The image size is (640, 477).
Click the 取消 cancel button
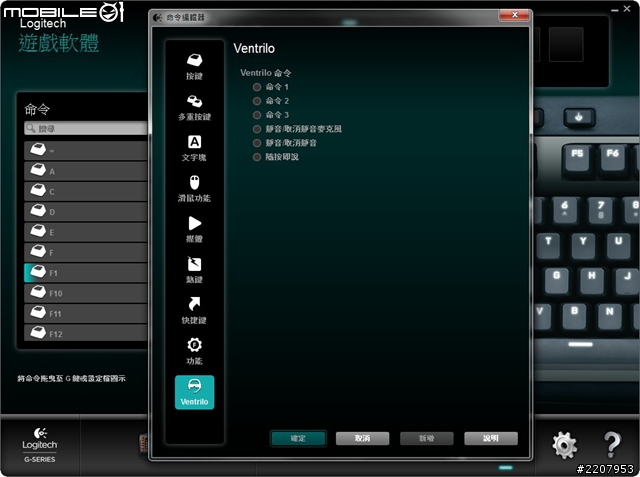click(362, 439)
